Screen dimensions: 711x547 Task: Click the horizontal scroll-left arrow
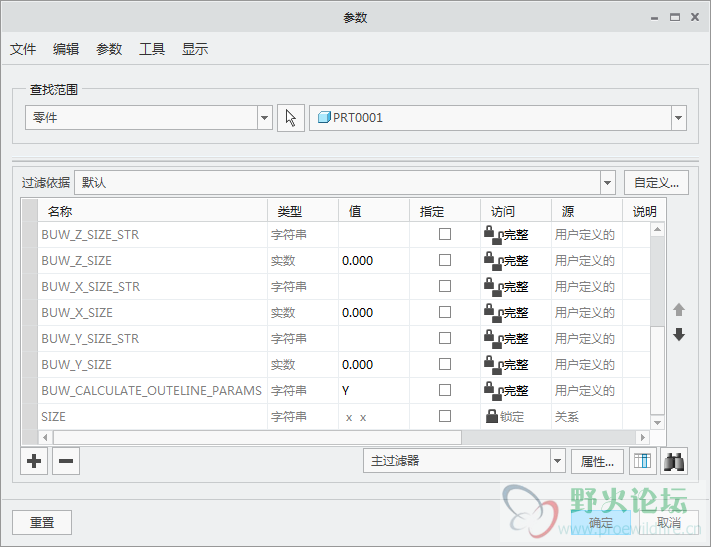(x=45, y=438)
